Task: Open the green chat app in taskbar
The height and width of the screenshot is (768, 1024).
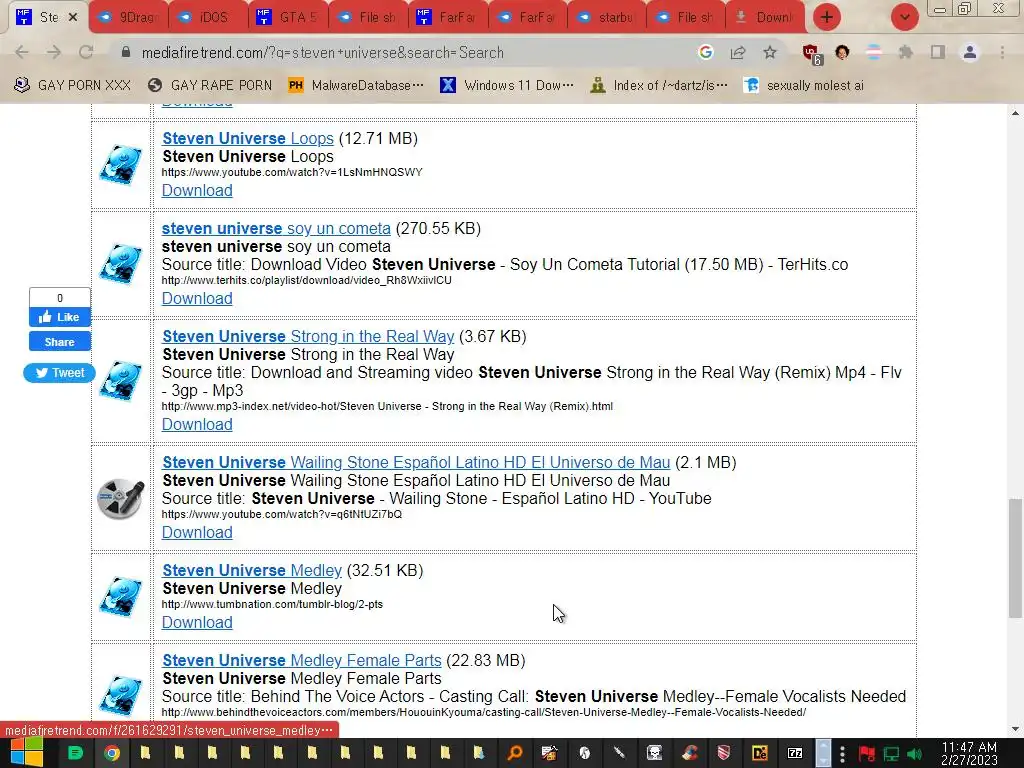Action: click(75, 754)
